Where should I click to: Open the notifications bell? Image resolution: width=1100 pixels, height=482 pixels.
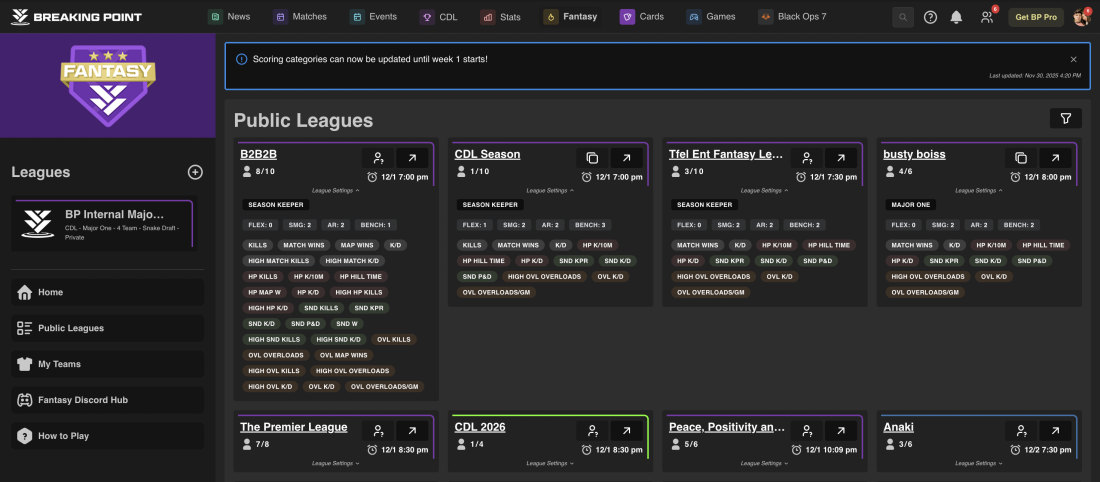(957, 17)
